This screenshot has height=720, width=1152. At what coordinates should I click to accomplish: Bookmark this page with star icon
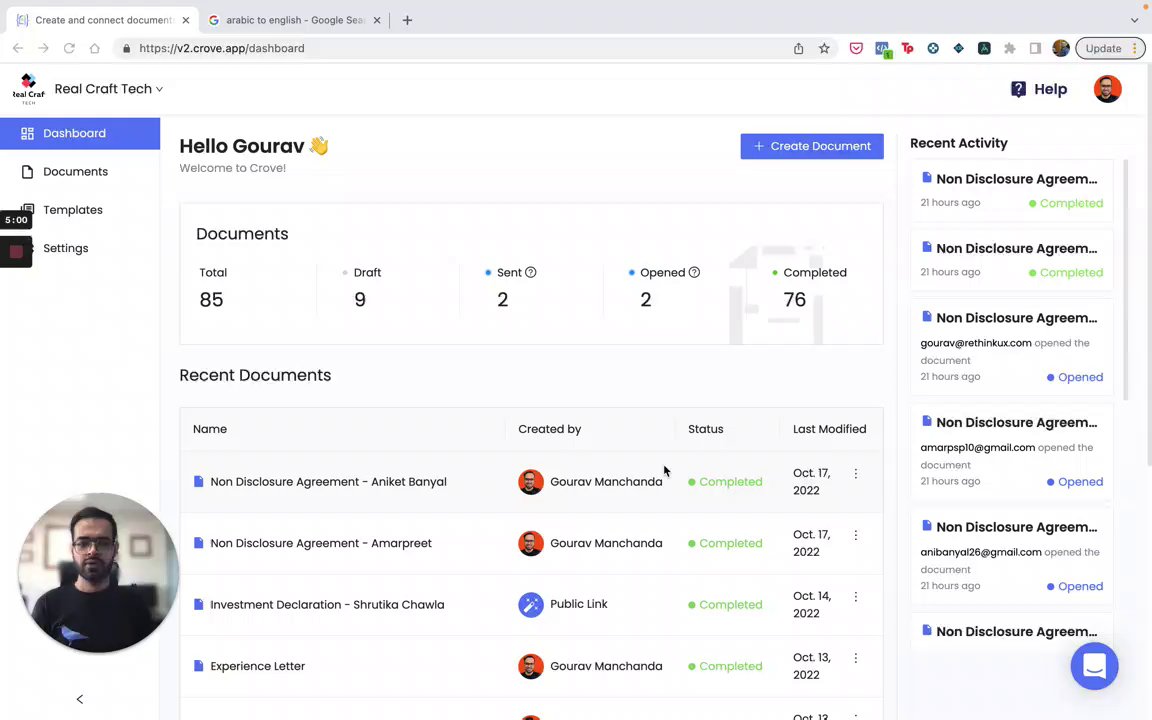(x=824, y=48)
